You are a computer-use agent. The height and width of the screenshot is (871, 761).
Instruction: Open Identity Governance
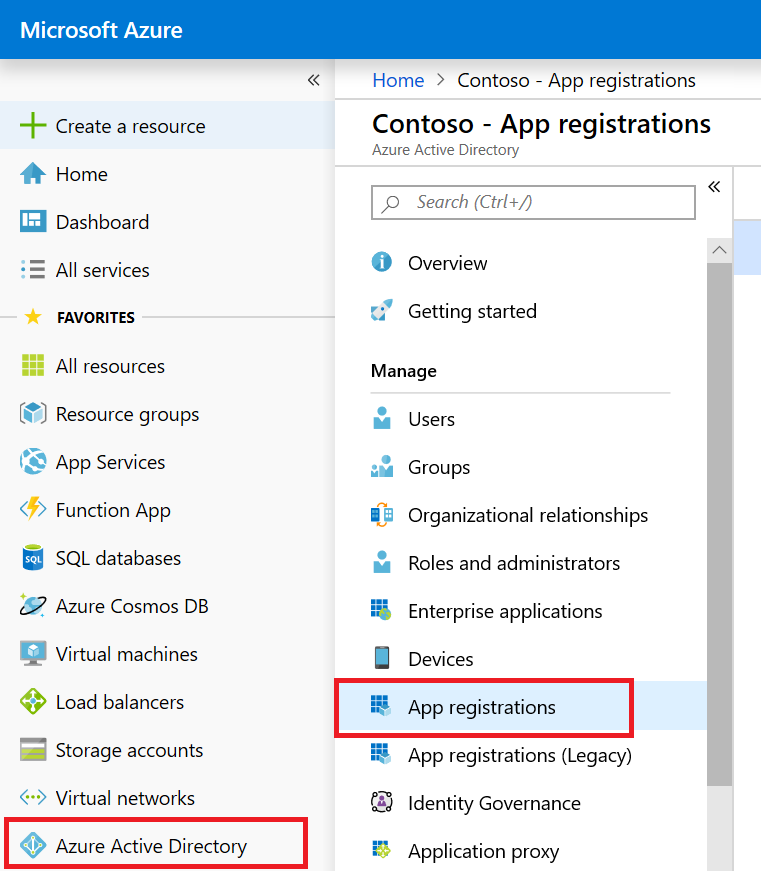click(521, 803)
